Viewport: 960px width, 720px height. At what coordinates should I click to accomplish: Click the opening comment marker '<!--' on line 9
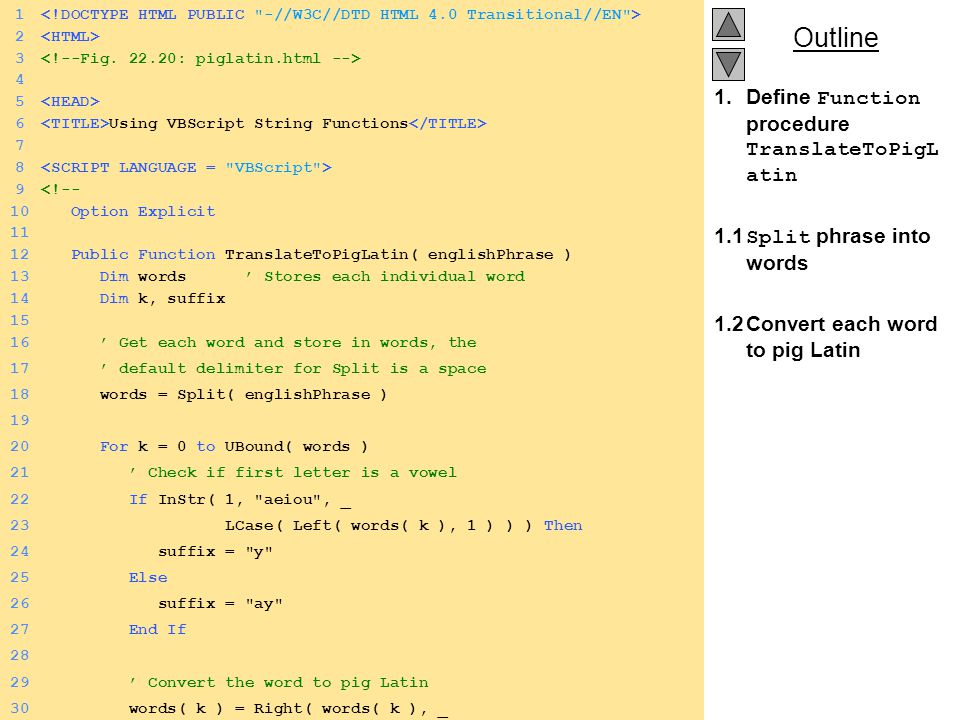[60, 190]
